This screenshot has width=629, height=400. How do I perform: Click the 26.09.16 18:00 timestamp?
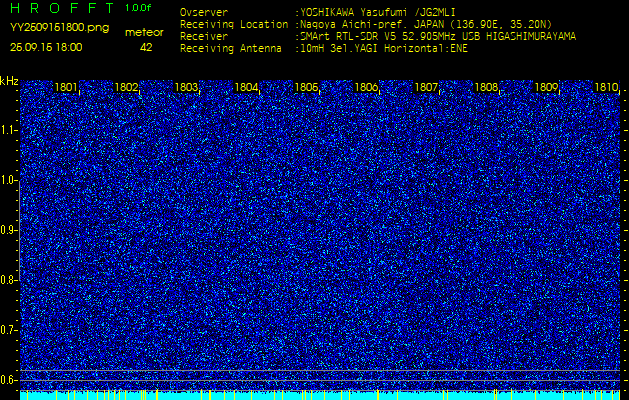pyautogui.click(x=47, y=47)
